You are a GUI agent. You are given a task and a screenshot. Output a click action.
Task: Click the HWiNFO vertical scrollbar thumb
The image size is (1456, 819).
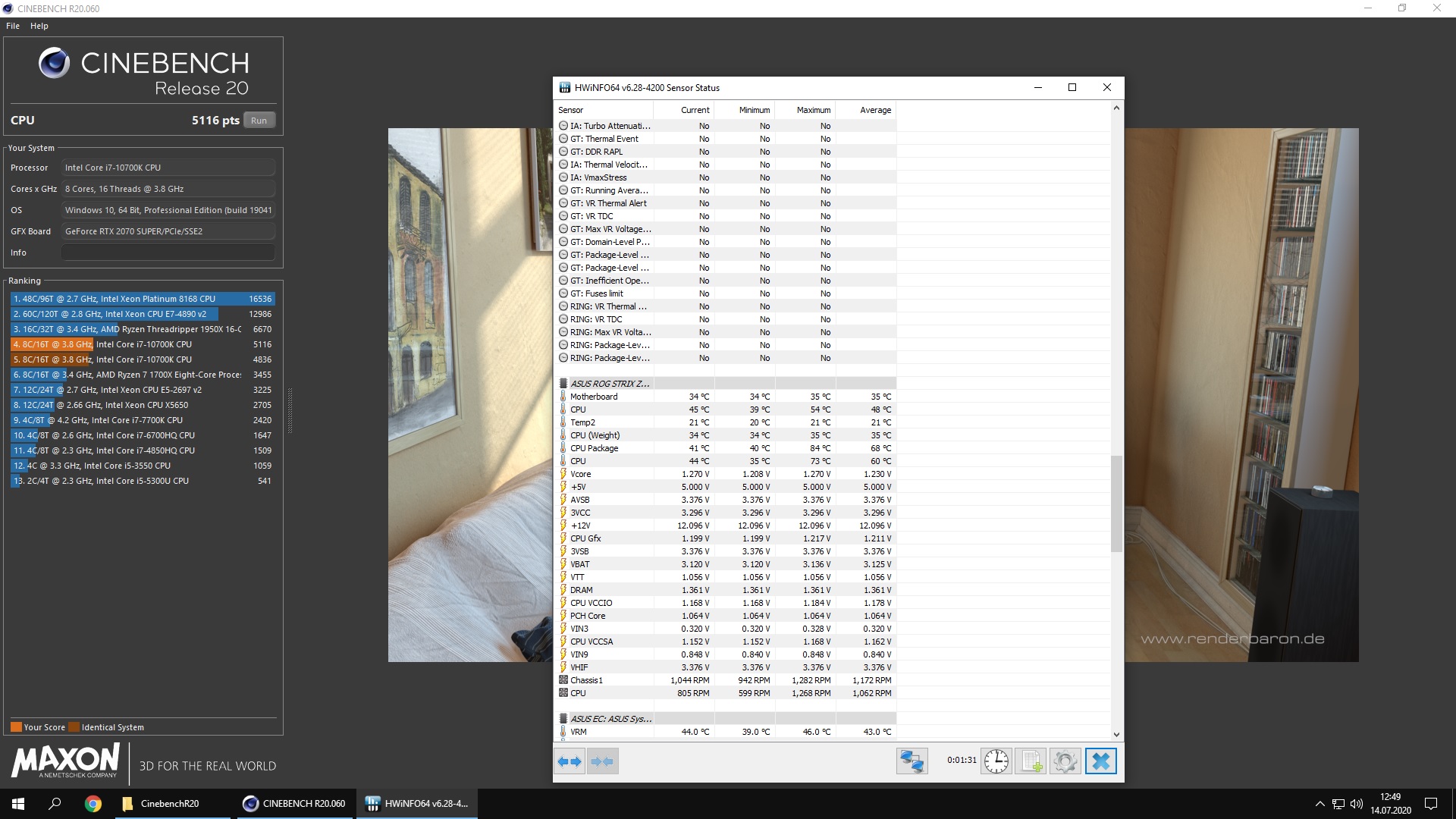(1116, 504)
